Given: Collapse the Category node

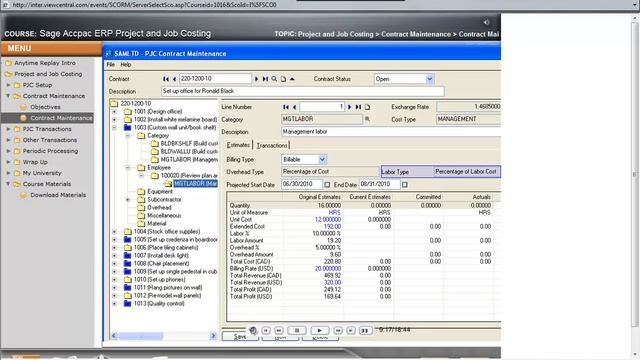Looking at the screenshot, I should (x=128, y=136).
